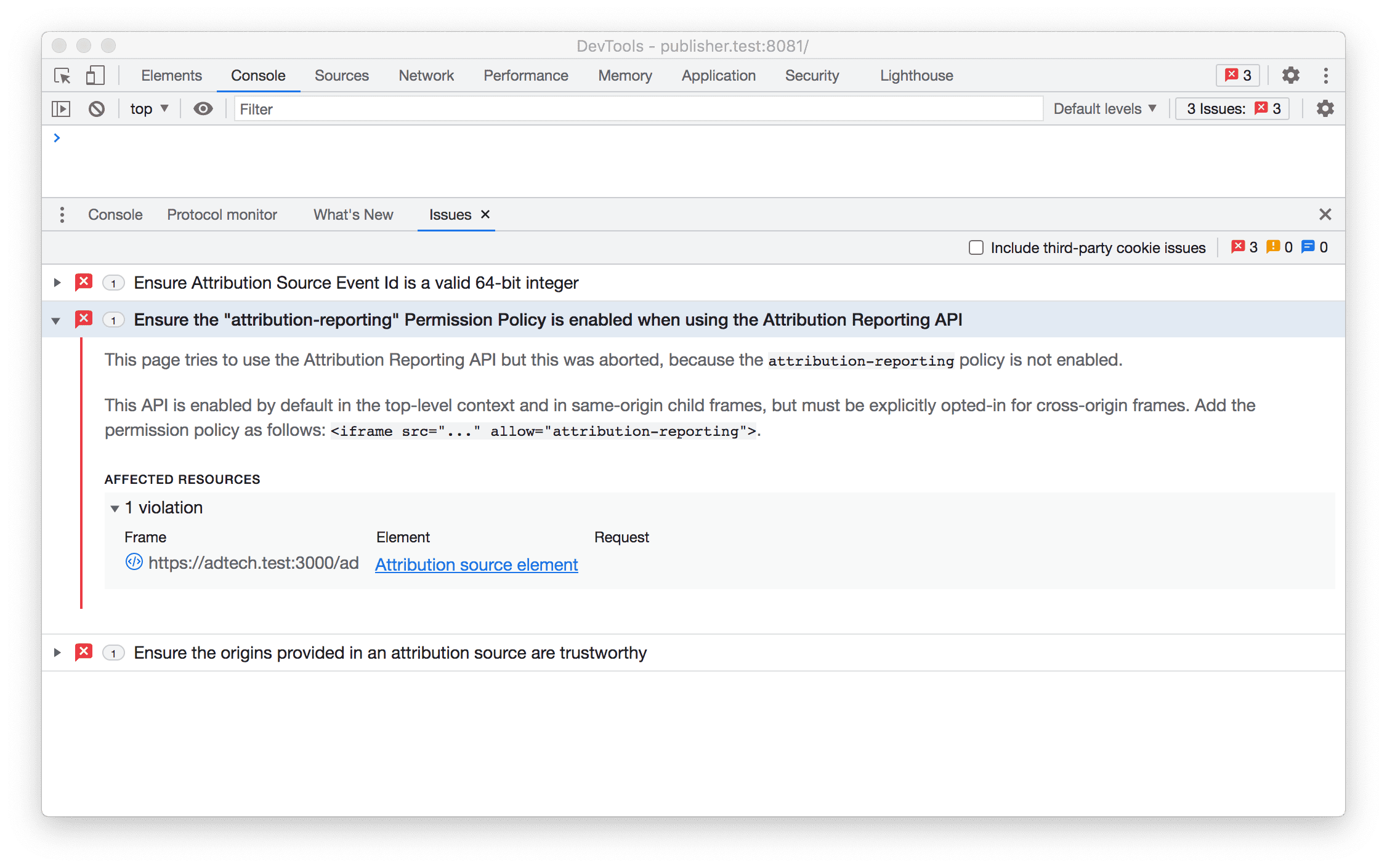
Task: Click the inspect element icon
Action: (x=62, y=75)
